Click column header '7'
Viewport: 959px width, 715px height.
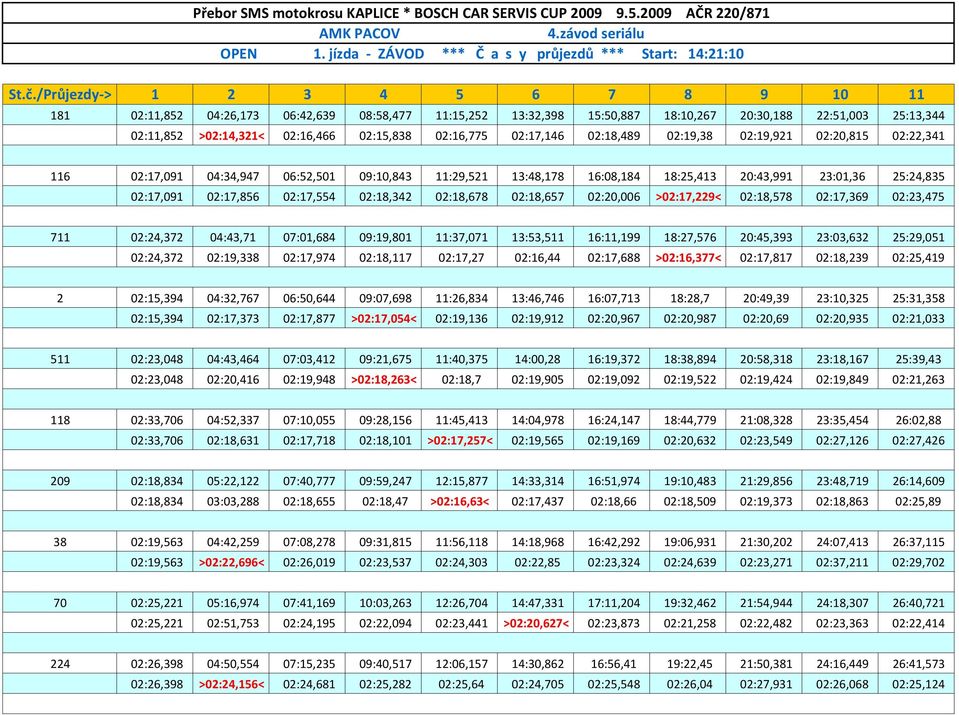(612, 94)
